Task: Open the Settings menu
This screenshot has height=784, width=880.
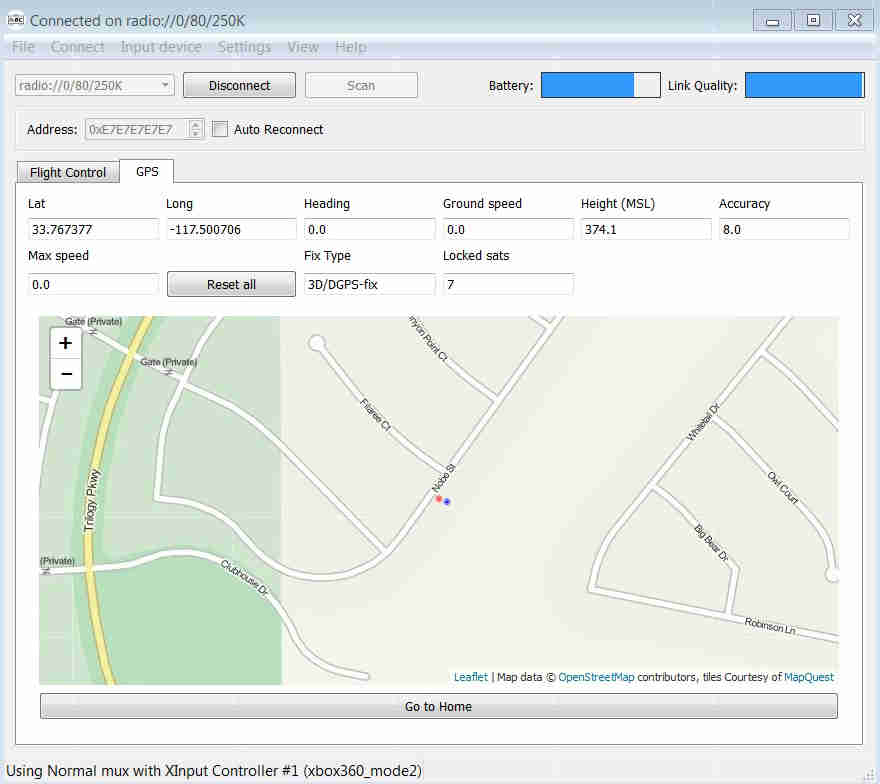Action: pyautogui.click(x=244, y=47)
